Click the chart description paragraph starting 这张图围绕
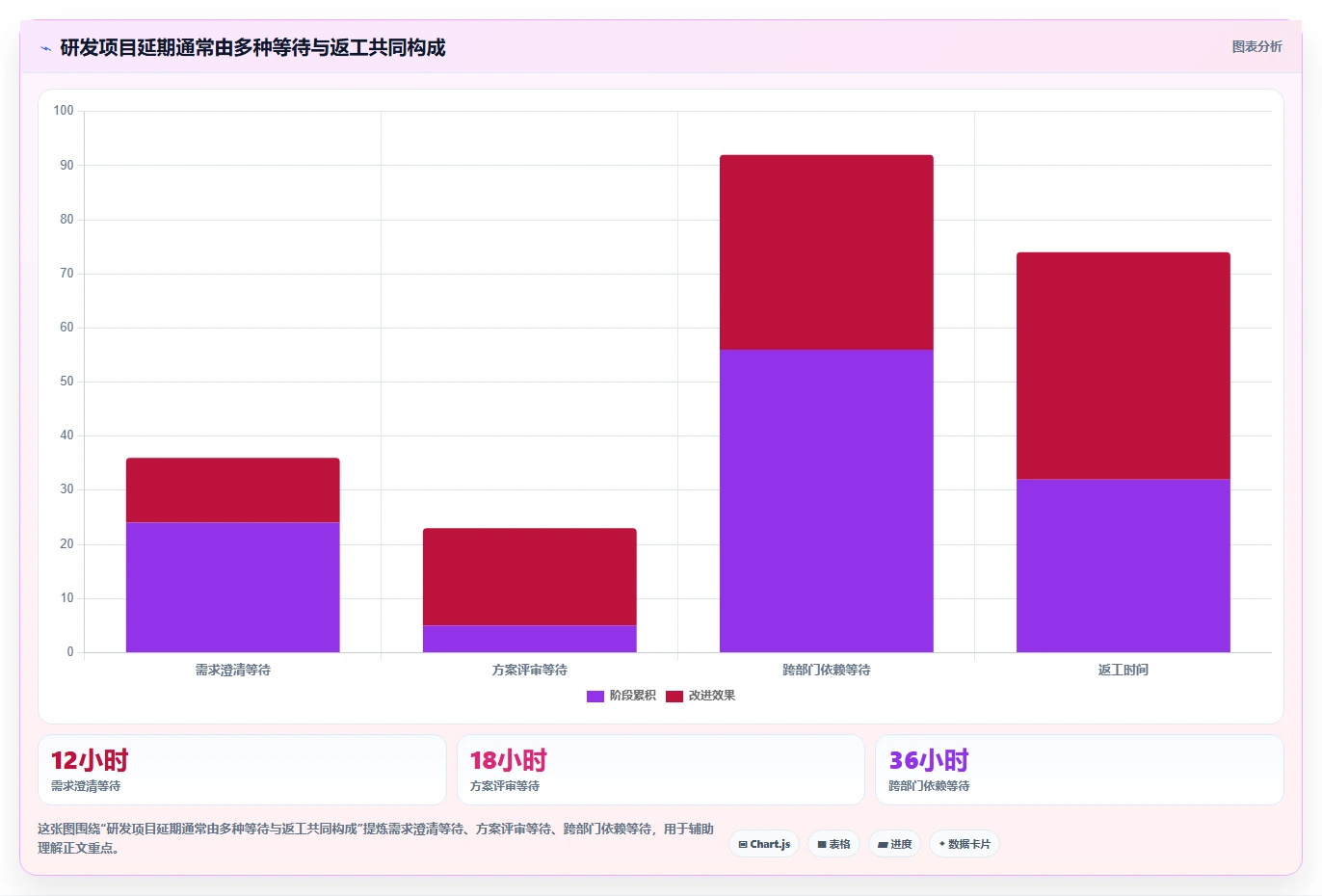1322x896 pixels. coord(376,838)
